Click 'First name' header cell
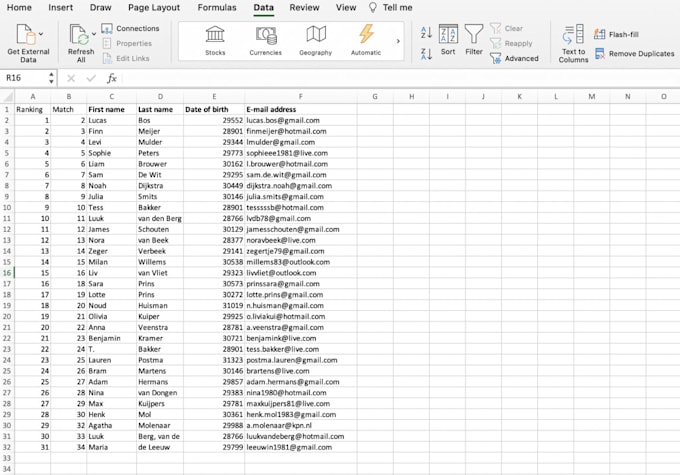This screenshot has width=680, height=475. click(x=111, y=109)
